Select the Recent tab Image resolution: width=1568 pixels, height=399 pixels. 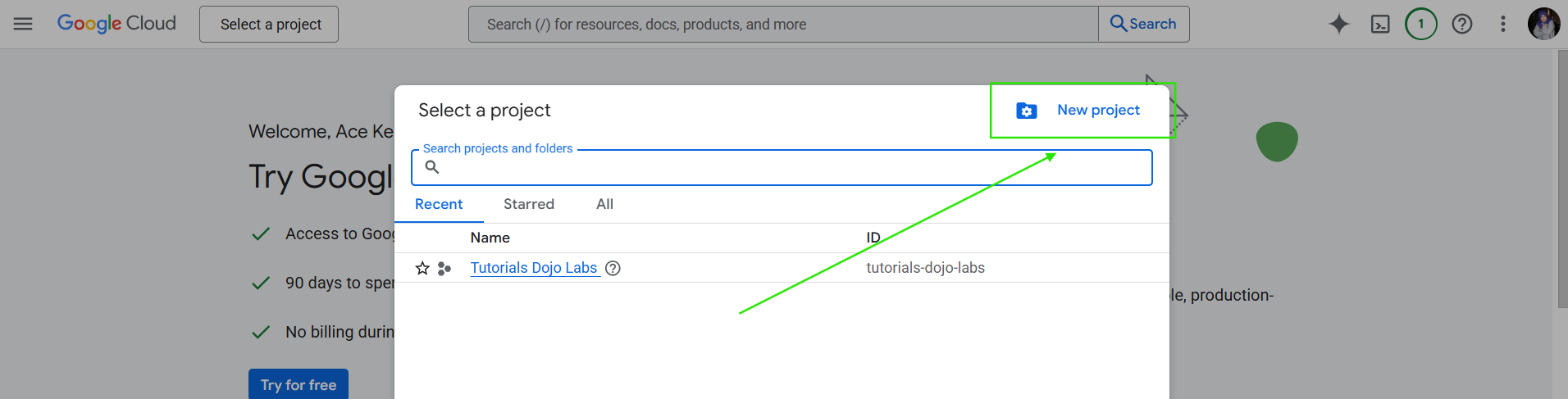point(439,204)
